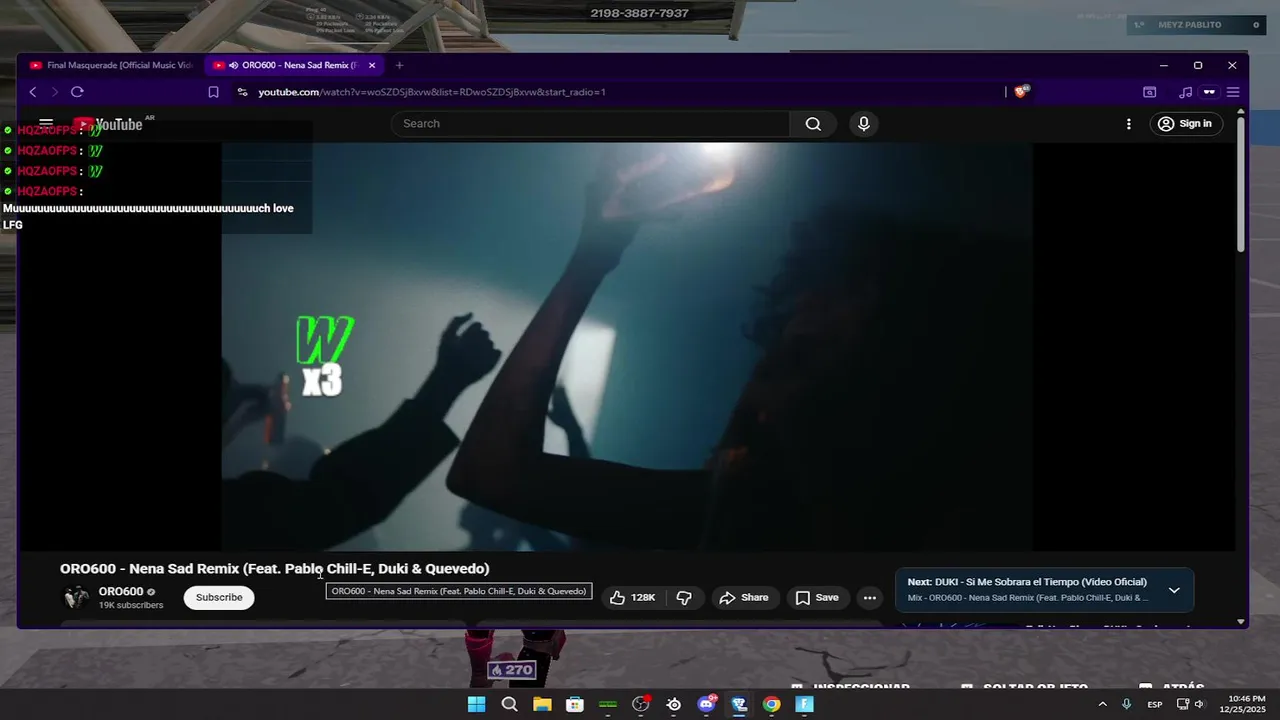Image resolution: width=1280 pixels, height=720 pixels.
Task: Open File Explorer from taskbar
Action: click(x=542, y=704)
